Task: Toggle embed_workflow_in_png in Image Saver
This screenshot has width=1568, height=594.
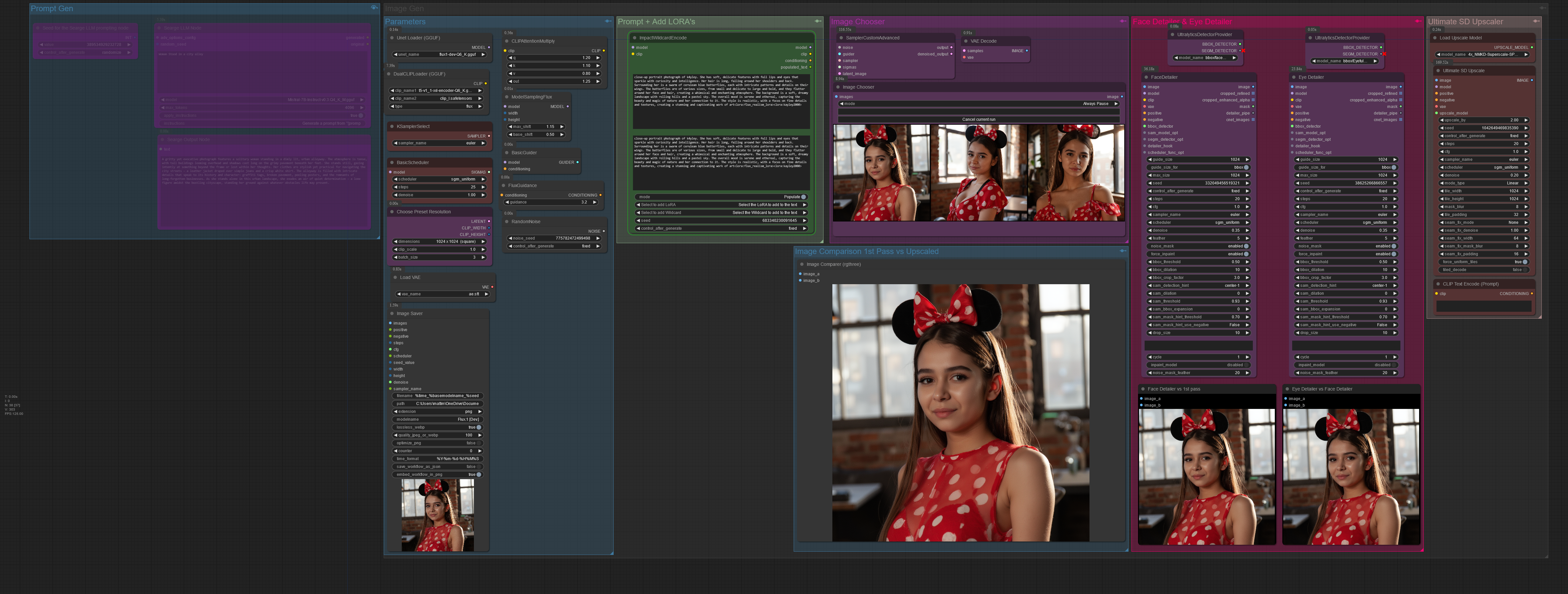Action: [479, 475]
